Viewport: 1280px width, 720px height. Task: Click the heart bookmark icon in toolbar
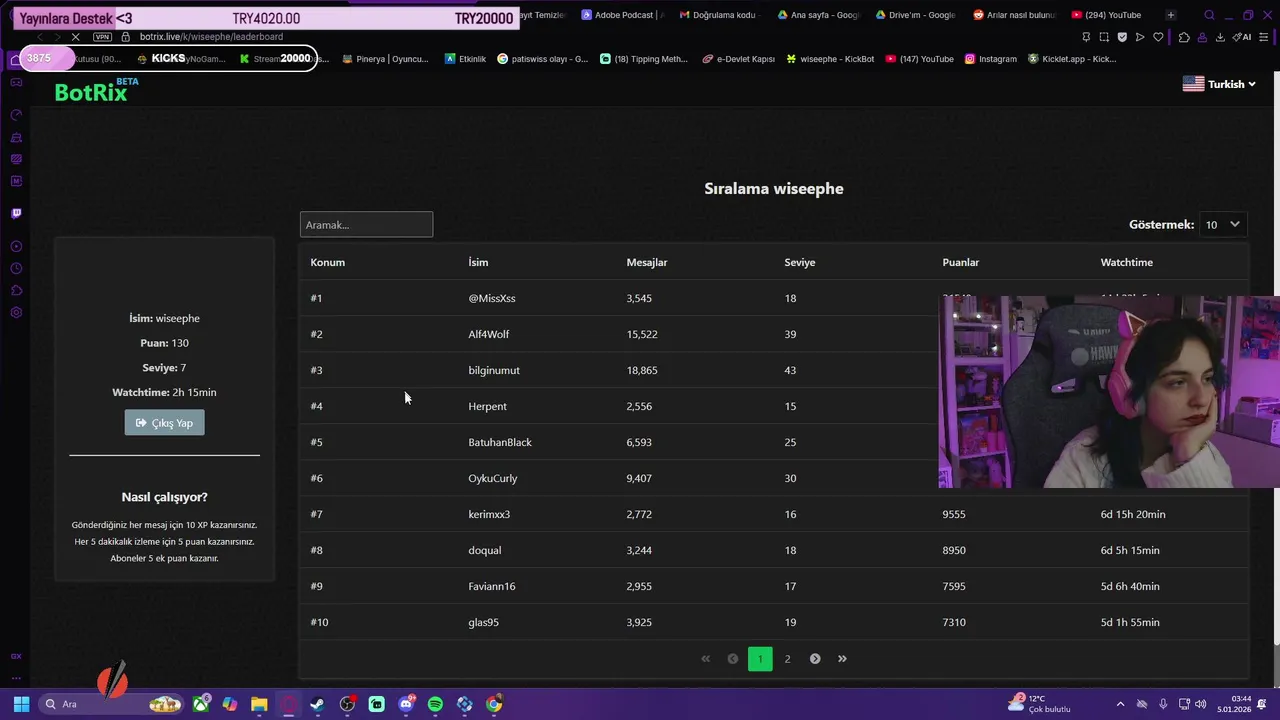1158,37
